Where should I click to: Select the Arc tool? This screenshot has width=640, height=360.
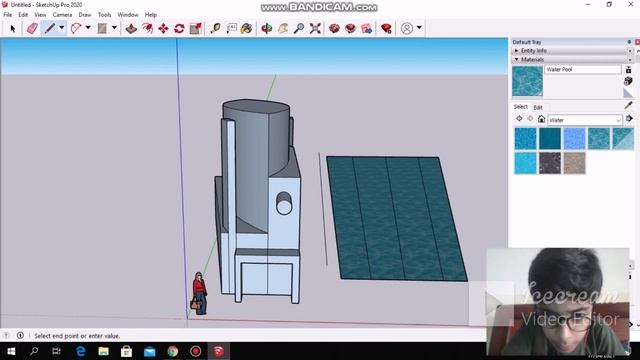[x=76, y=28]
